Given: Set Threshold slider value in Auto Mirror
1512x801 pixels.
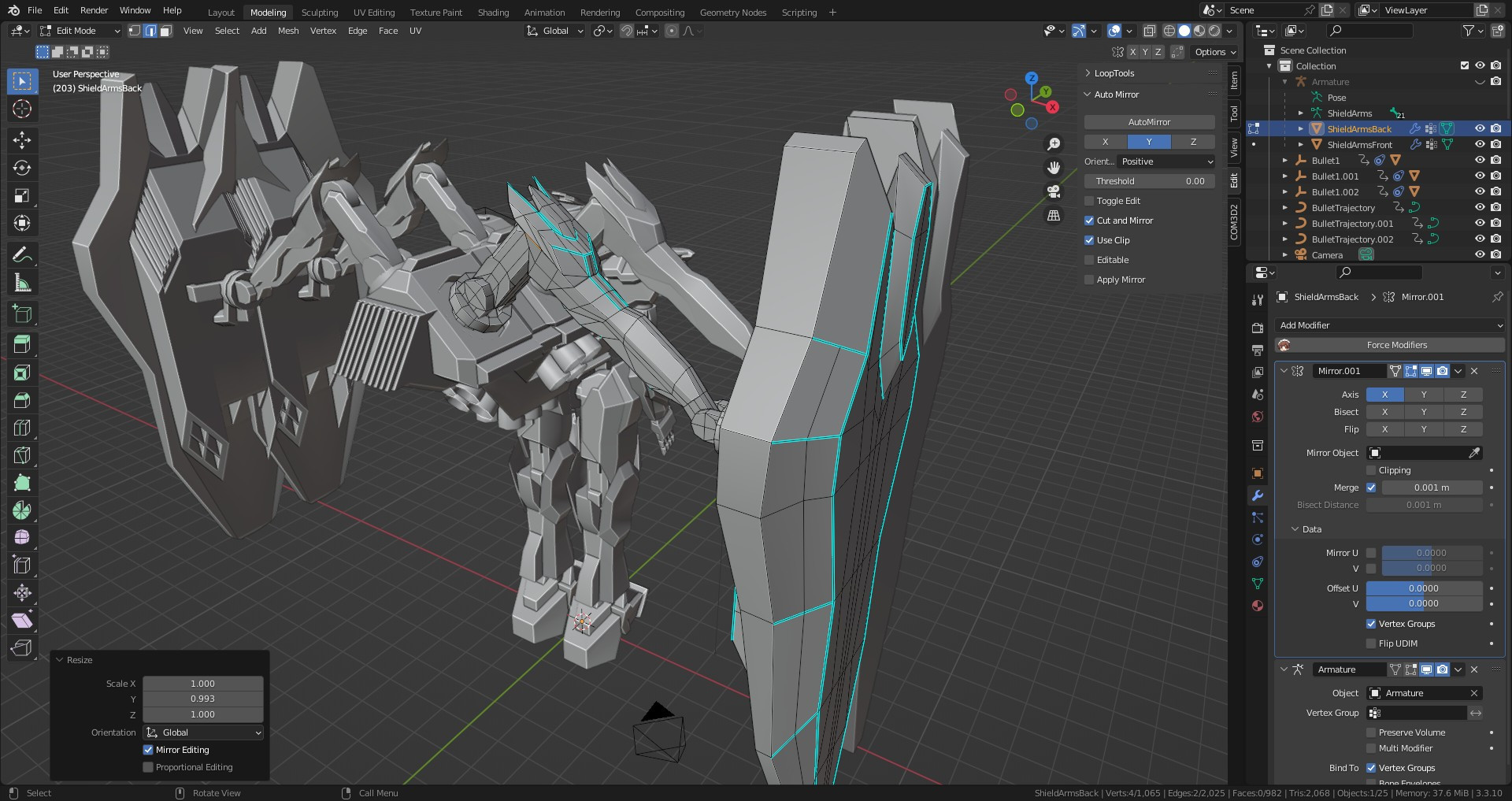Looking at the screenshot, I should click(x=1150, y=181).
